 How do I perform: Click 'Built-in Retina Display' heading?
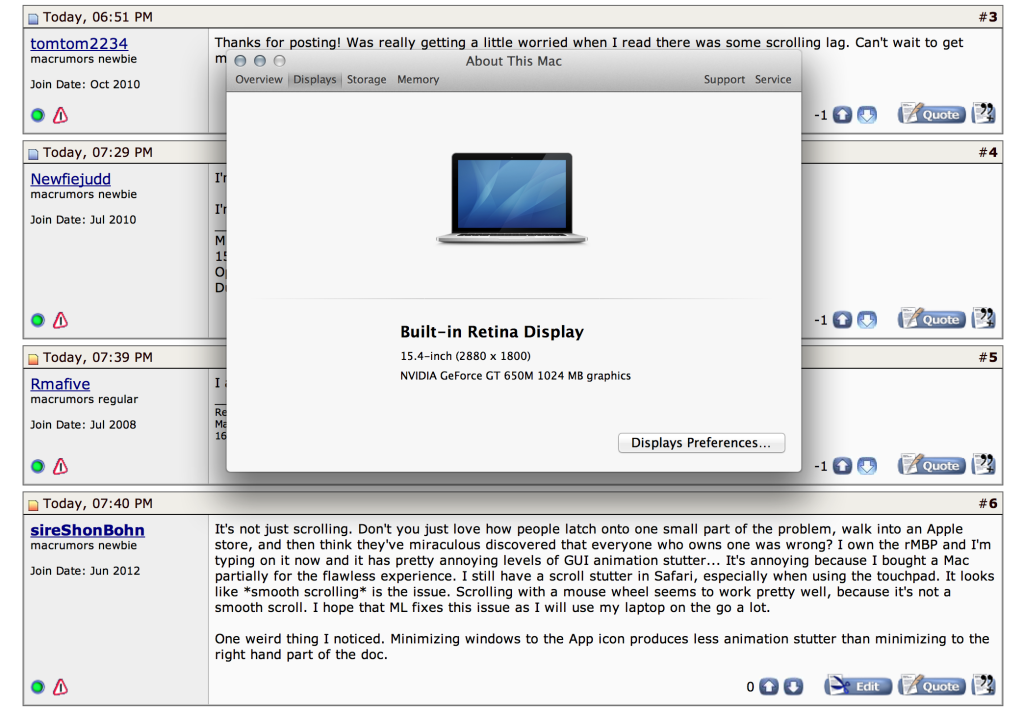[492, 332]
